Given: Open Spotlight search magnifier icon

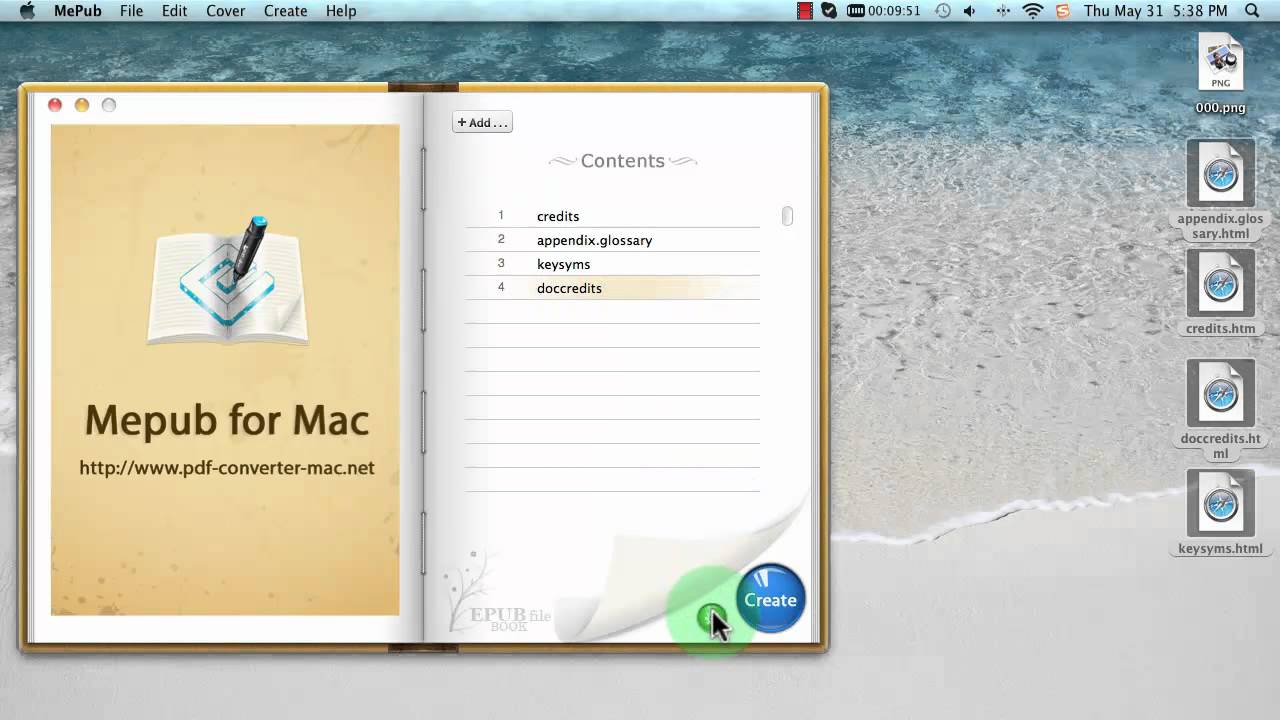Looking at the screenshot, I should point(1252,11).
